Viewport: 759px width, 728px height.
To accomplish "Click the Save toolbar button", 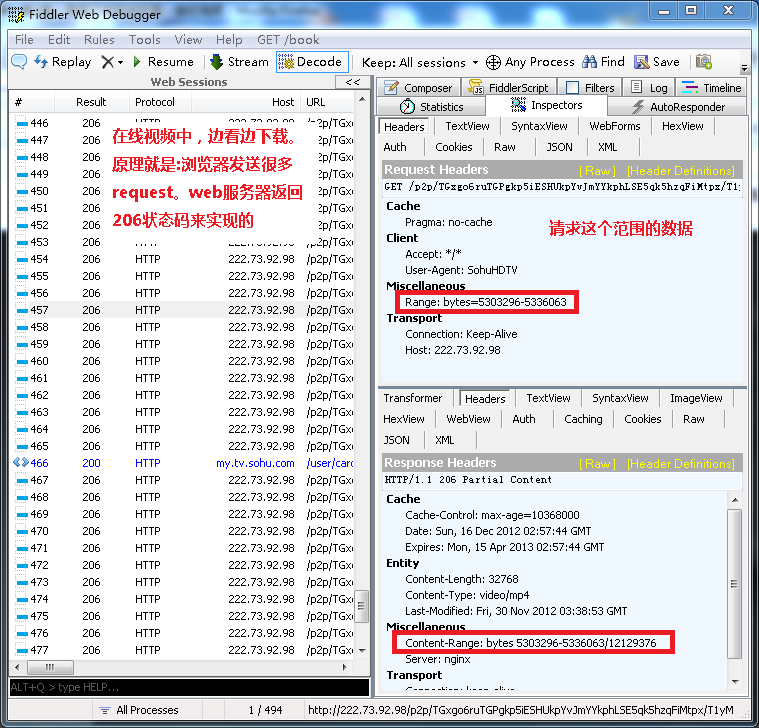I will click(657, 62).
